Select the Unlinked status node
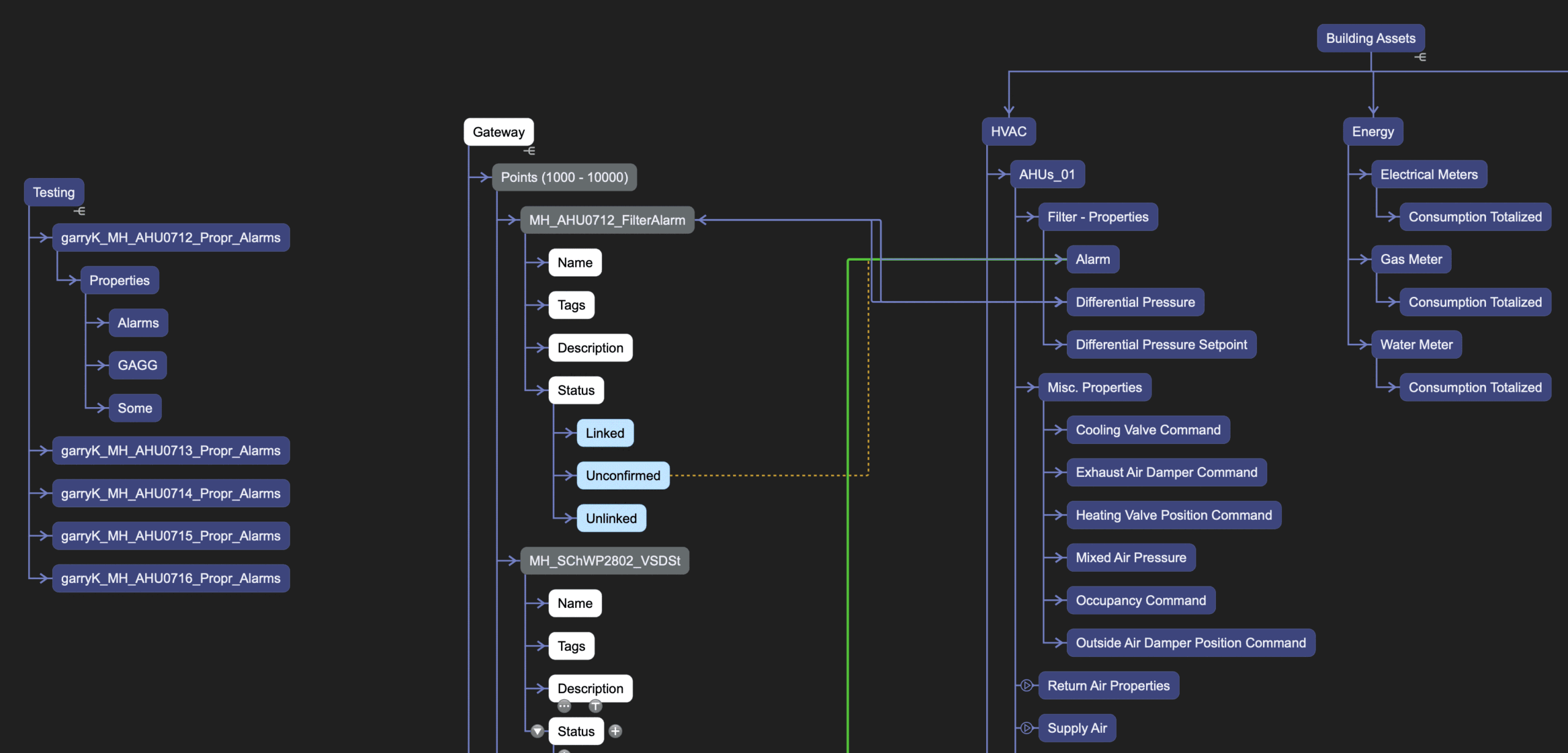This screenshot has height=753, width=1568. [x=611, y=519]
